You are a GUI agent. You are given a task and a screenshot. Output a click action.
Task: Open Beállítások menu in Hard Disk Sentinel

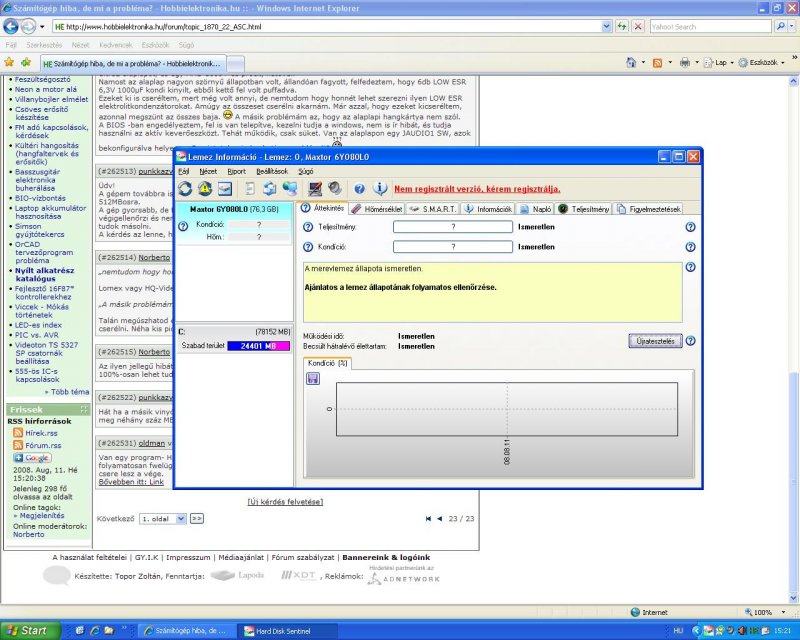272,171
